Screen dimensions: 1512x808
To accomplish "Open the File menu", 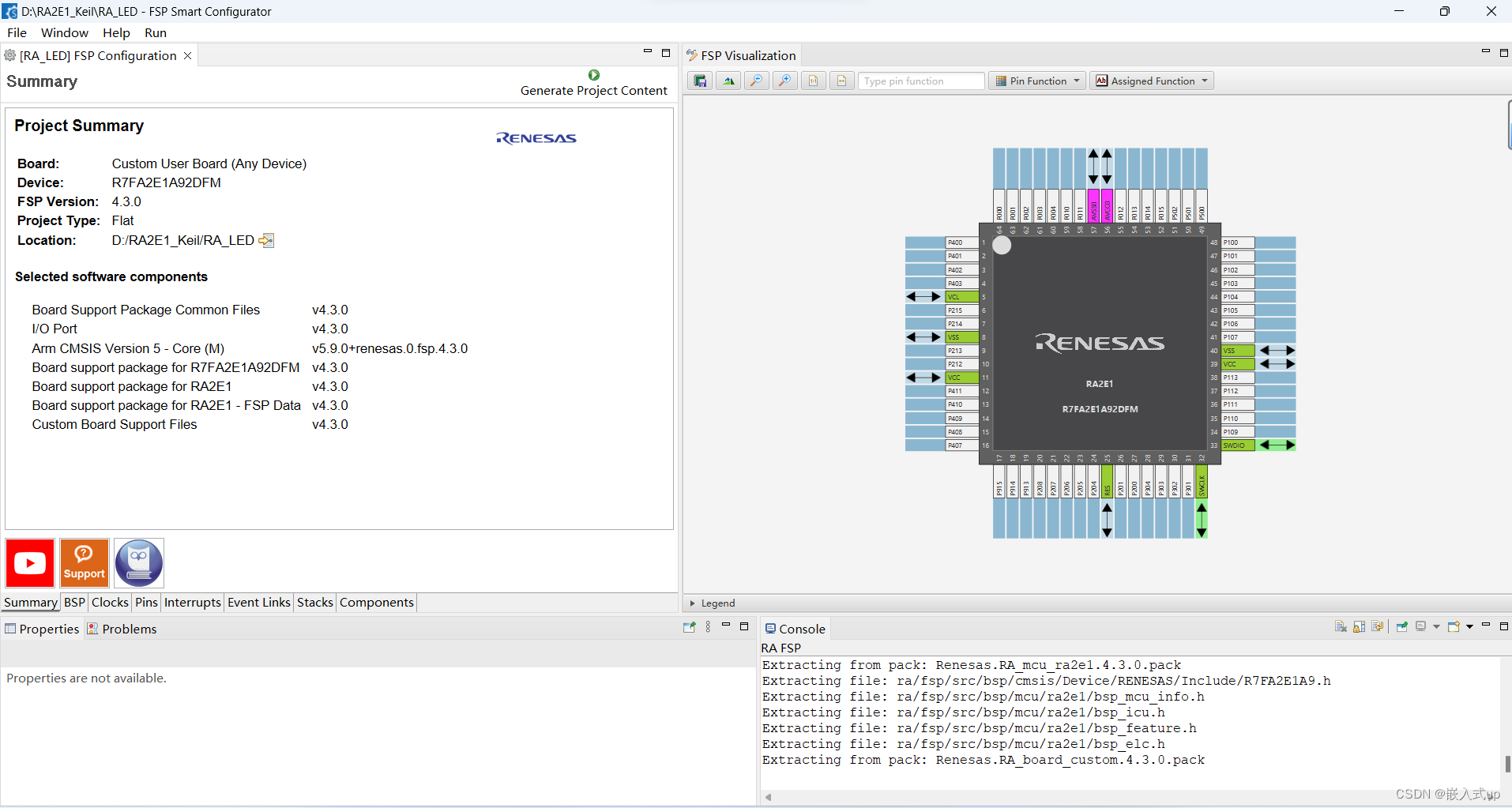I will pos(17,33).
